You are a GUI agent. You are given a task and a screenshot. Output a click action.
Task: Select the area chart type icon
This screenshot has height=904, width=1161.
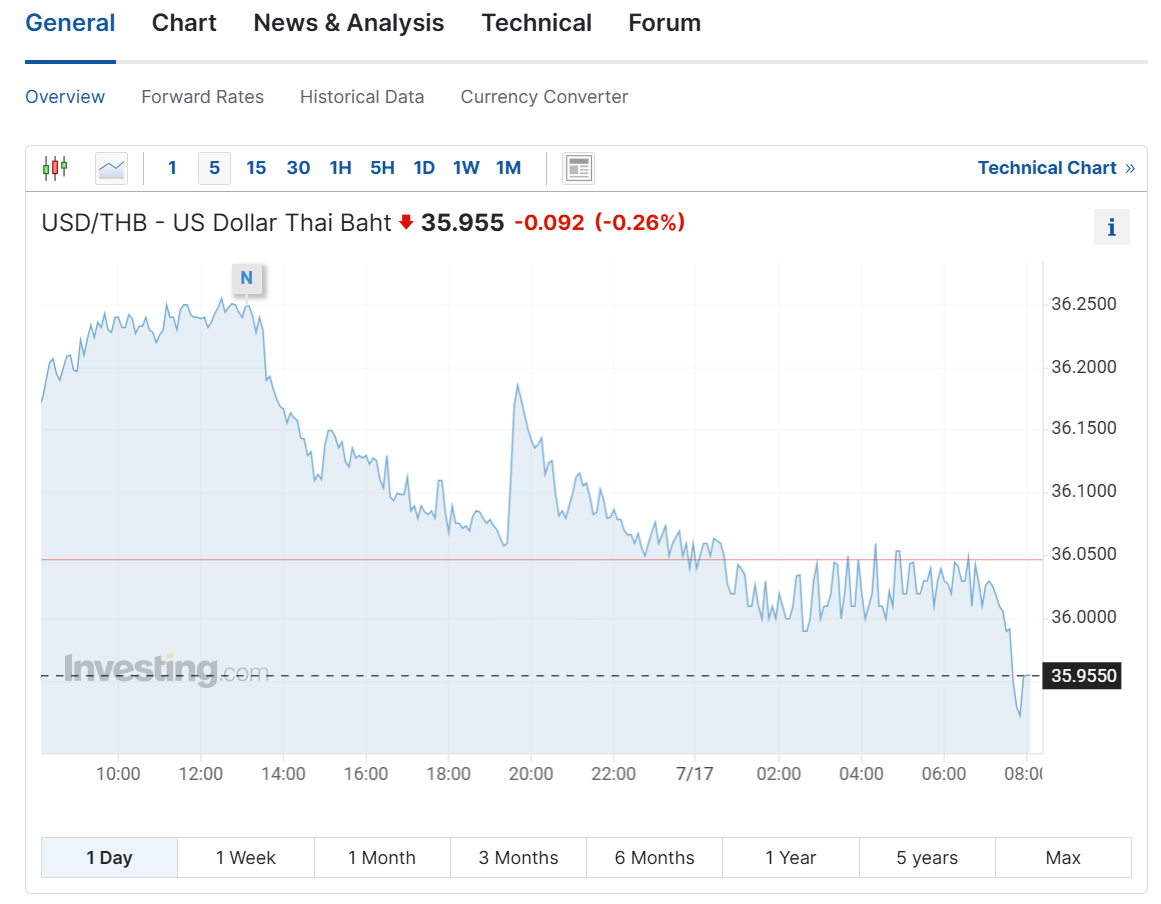click(112, 168)
